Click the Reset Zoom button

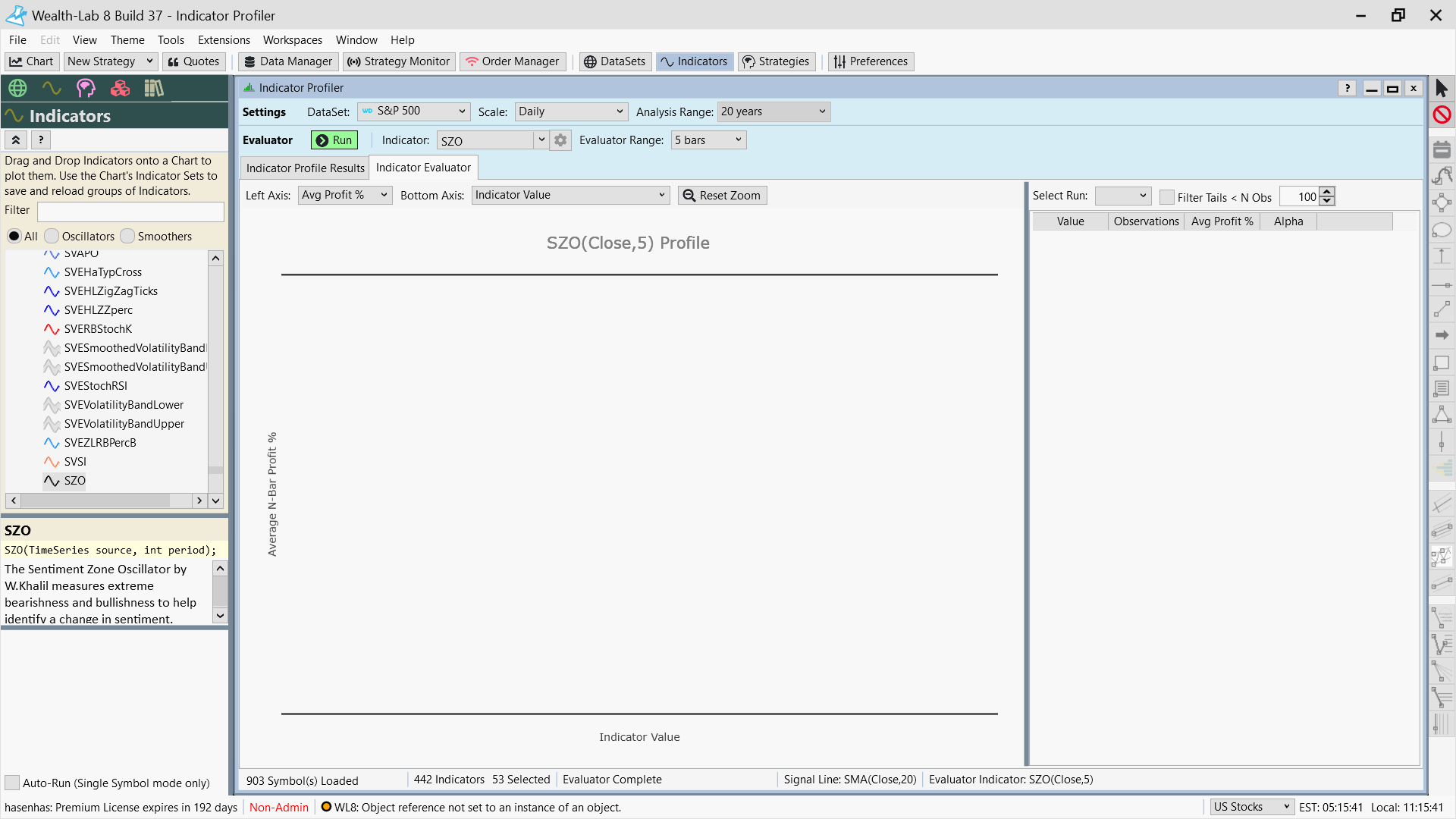(x=721, y=195)
